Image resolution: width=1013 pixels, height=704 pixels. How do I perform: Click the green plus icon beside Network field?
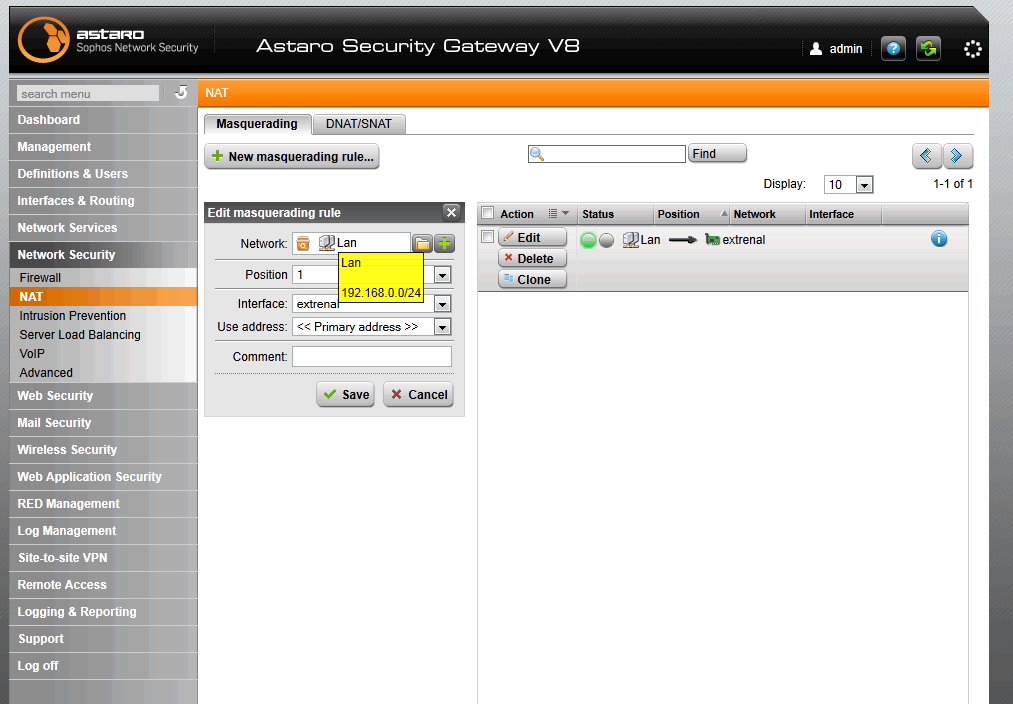(x=444, y=243)
